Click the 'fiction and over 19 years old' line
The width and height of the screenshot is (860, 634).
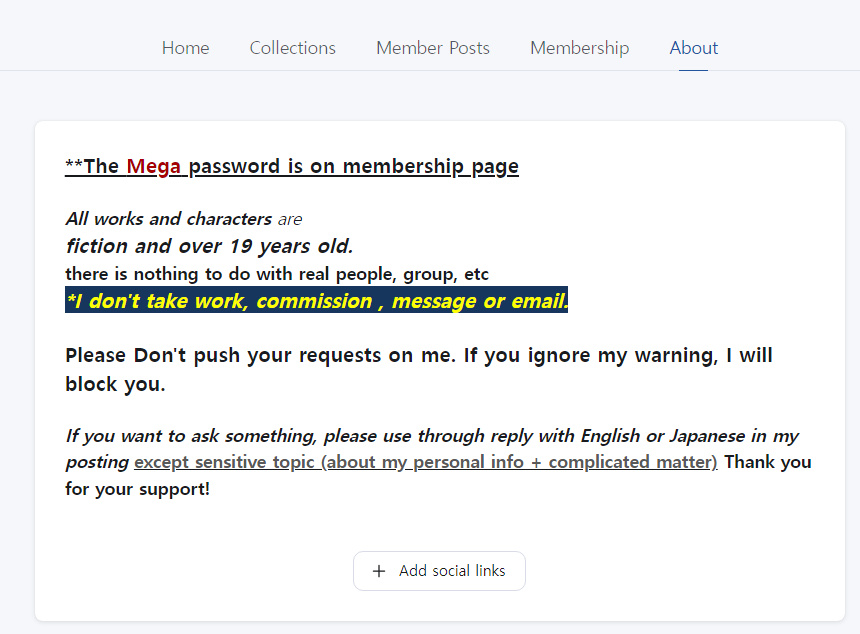coord(209,246)
